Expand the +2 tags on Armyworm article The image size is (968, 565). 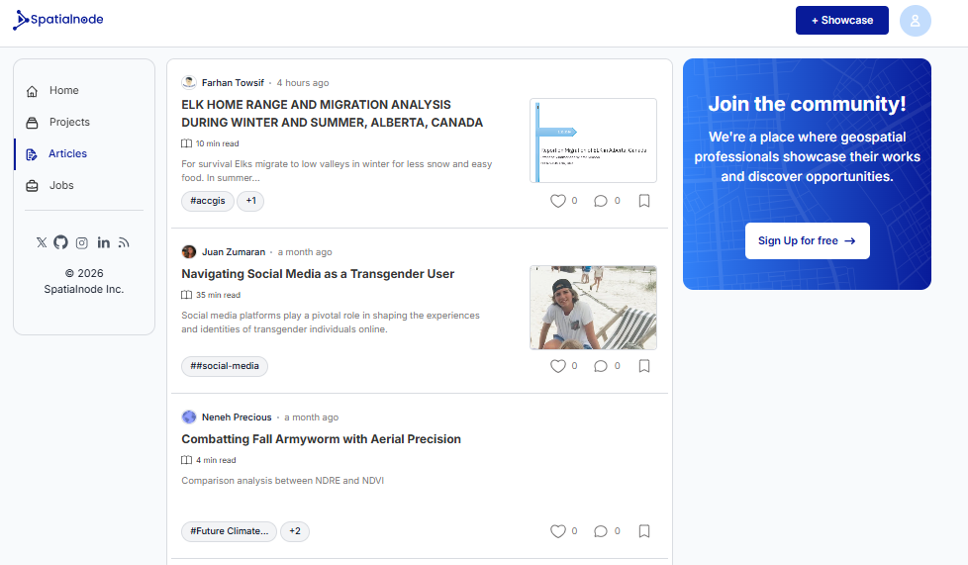tap(295, 531)
